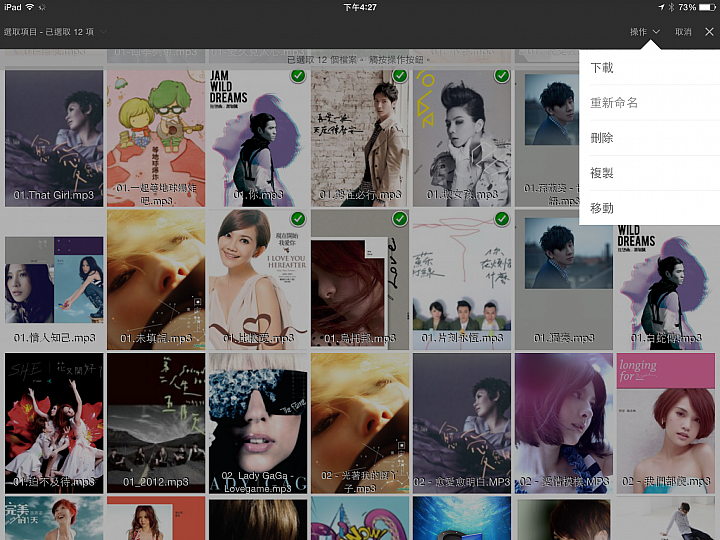Select the 01.未填詞.mp3 file
The image size is (720, 540).
tap(156, 280)
